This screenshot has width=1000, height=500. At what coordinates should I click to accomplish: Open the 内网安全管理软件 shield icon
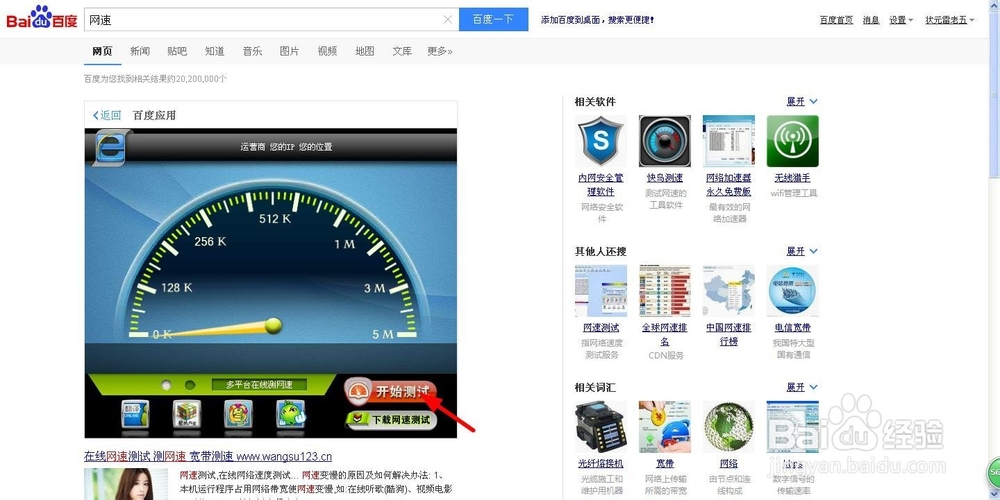(601, 141)
